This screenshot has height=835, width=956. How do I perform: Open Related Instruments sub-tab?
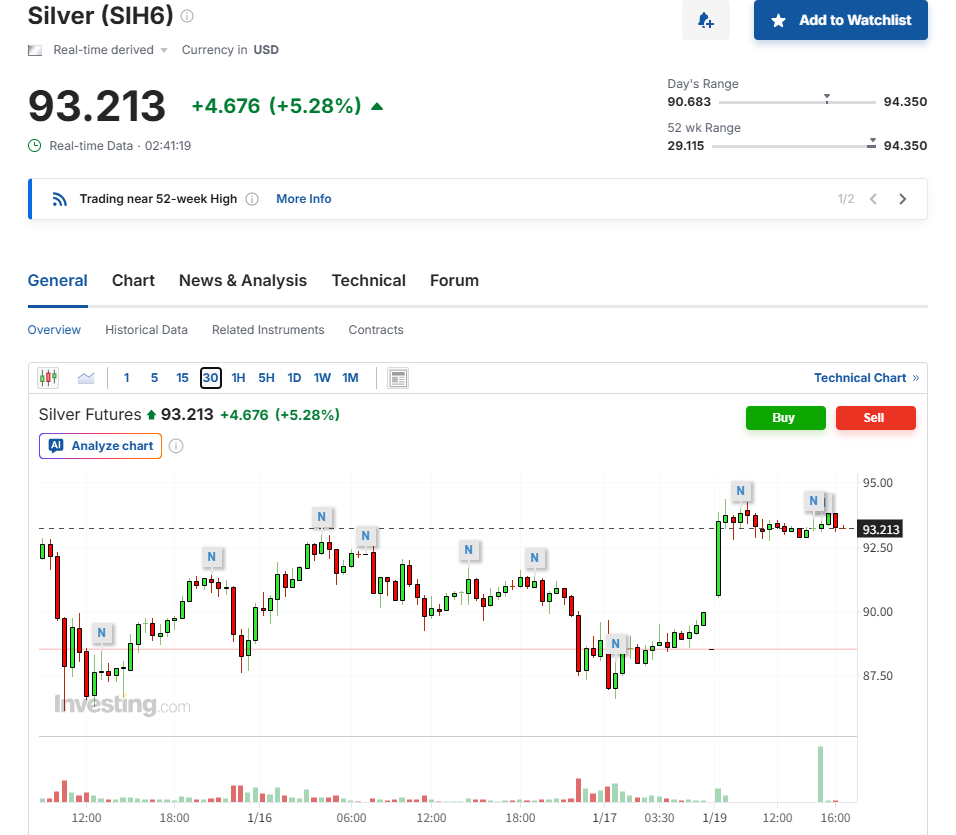[x=268, y=330]
